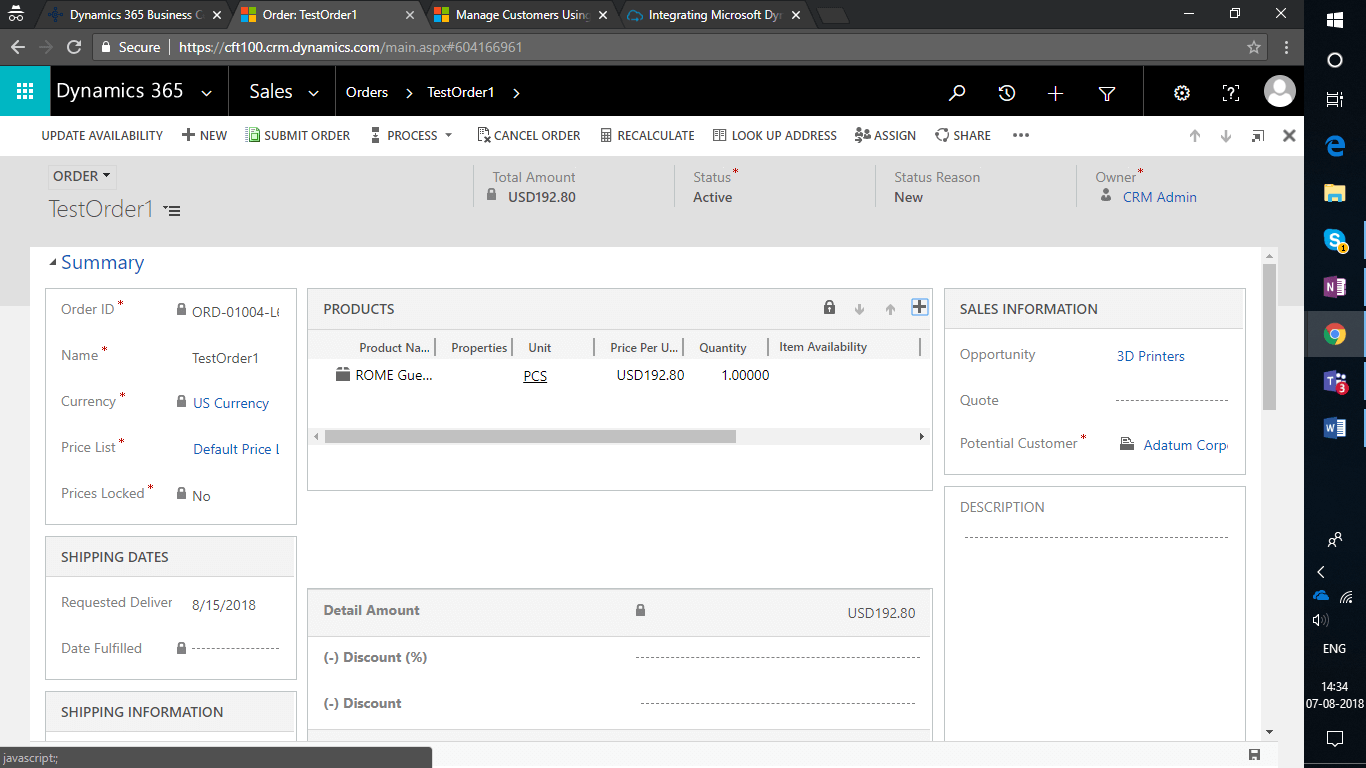
Task: Click the search magnifier icon in the navbar
Action: (957, 93)
